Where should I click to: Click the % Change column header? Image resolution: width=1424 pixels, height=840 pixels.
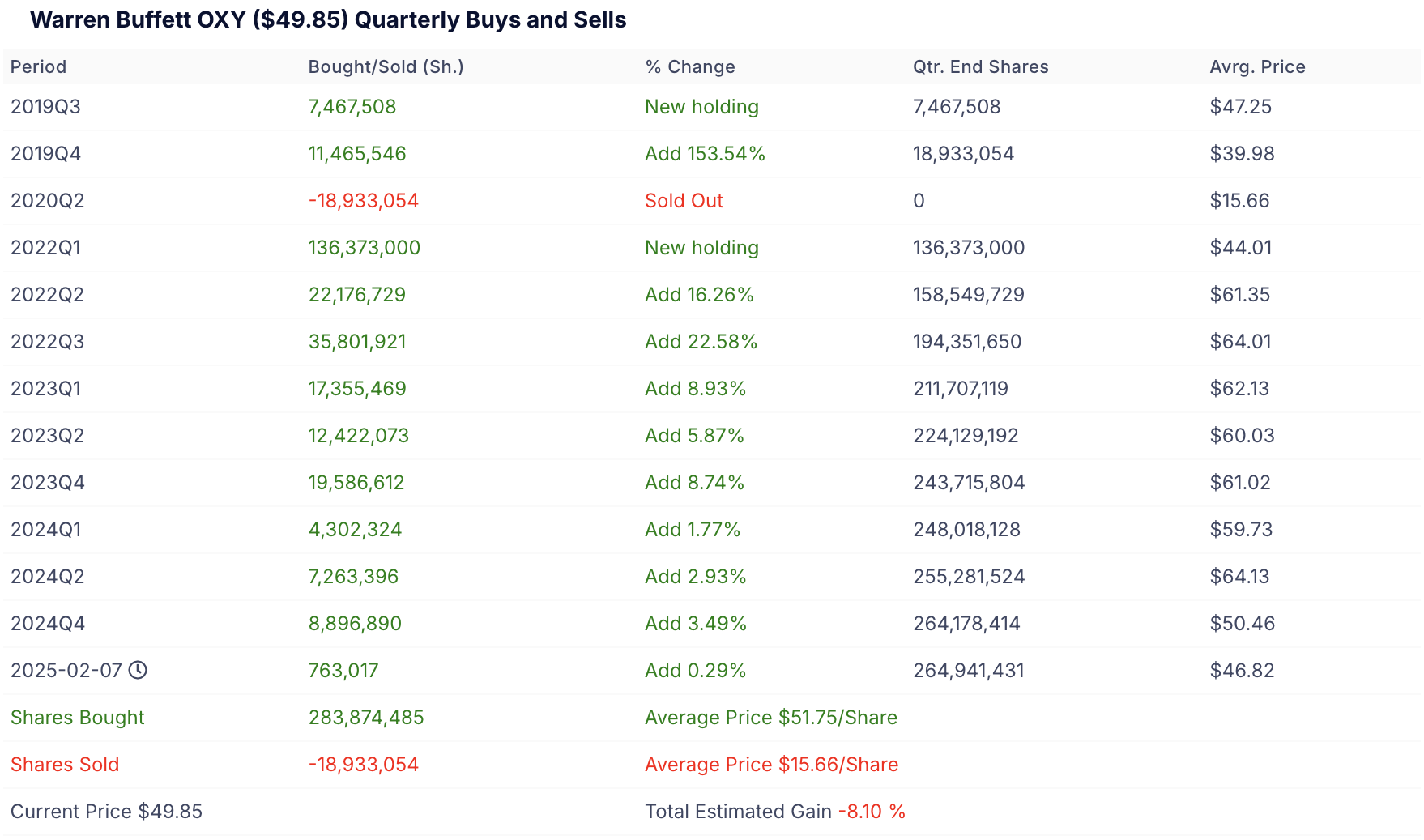pyautogui.click(x=689, y=67)
